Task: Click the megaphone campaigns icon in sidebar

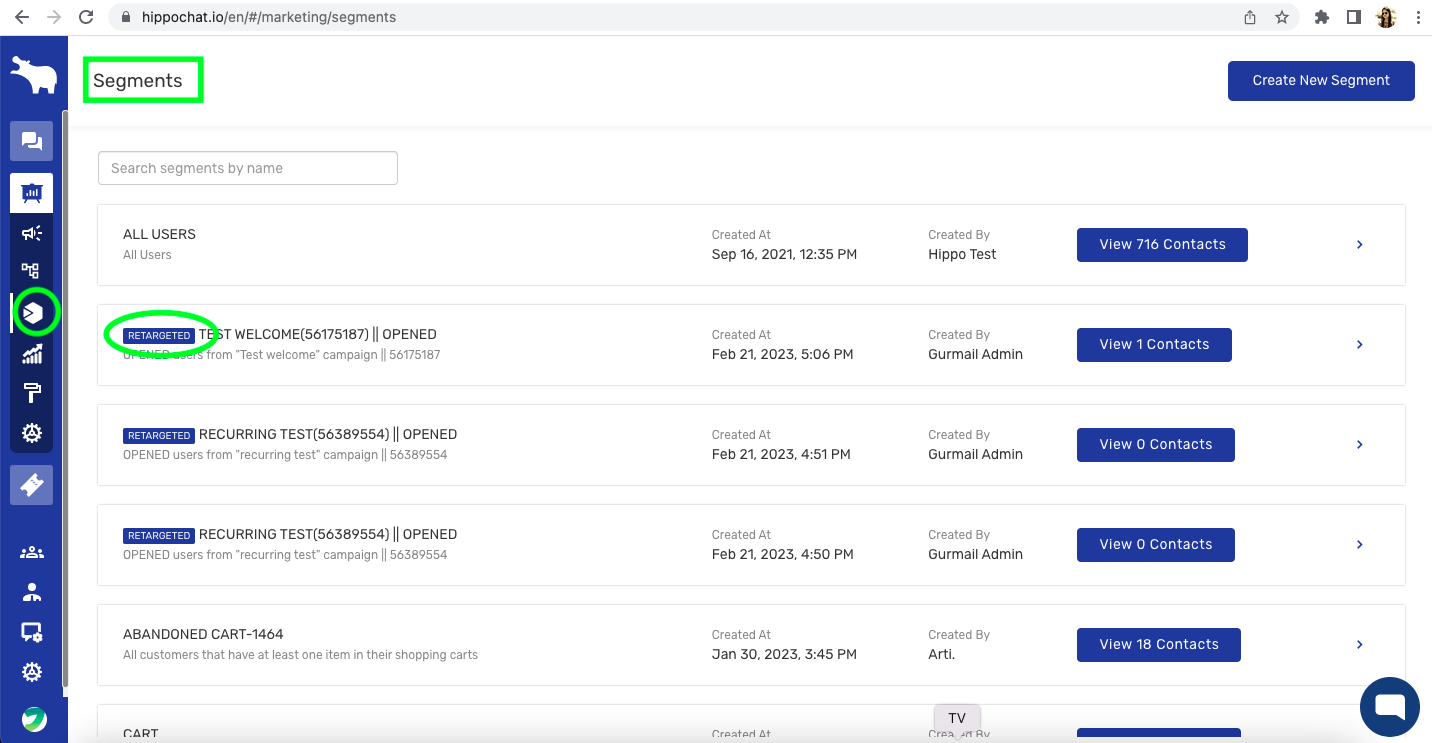Action: coord(31,233)
